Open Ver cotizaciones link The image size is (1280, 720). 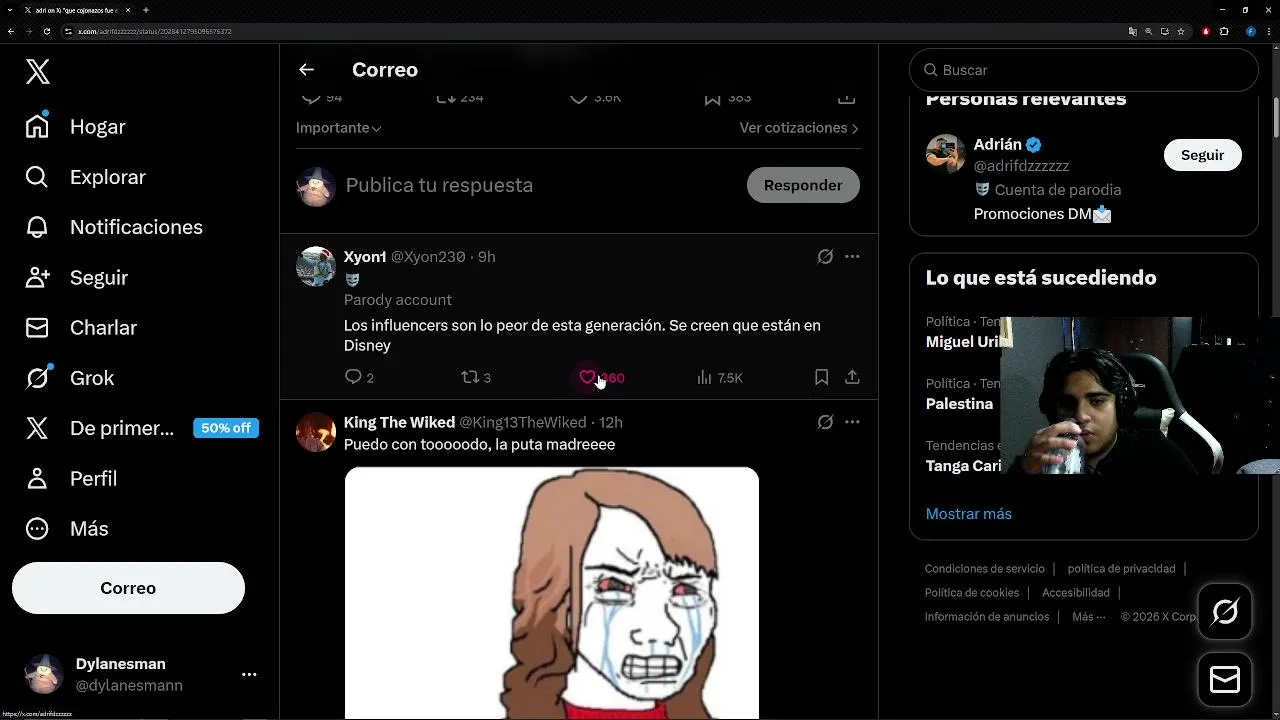pos(799,128)
